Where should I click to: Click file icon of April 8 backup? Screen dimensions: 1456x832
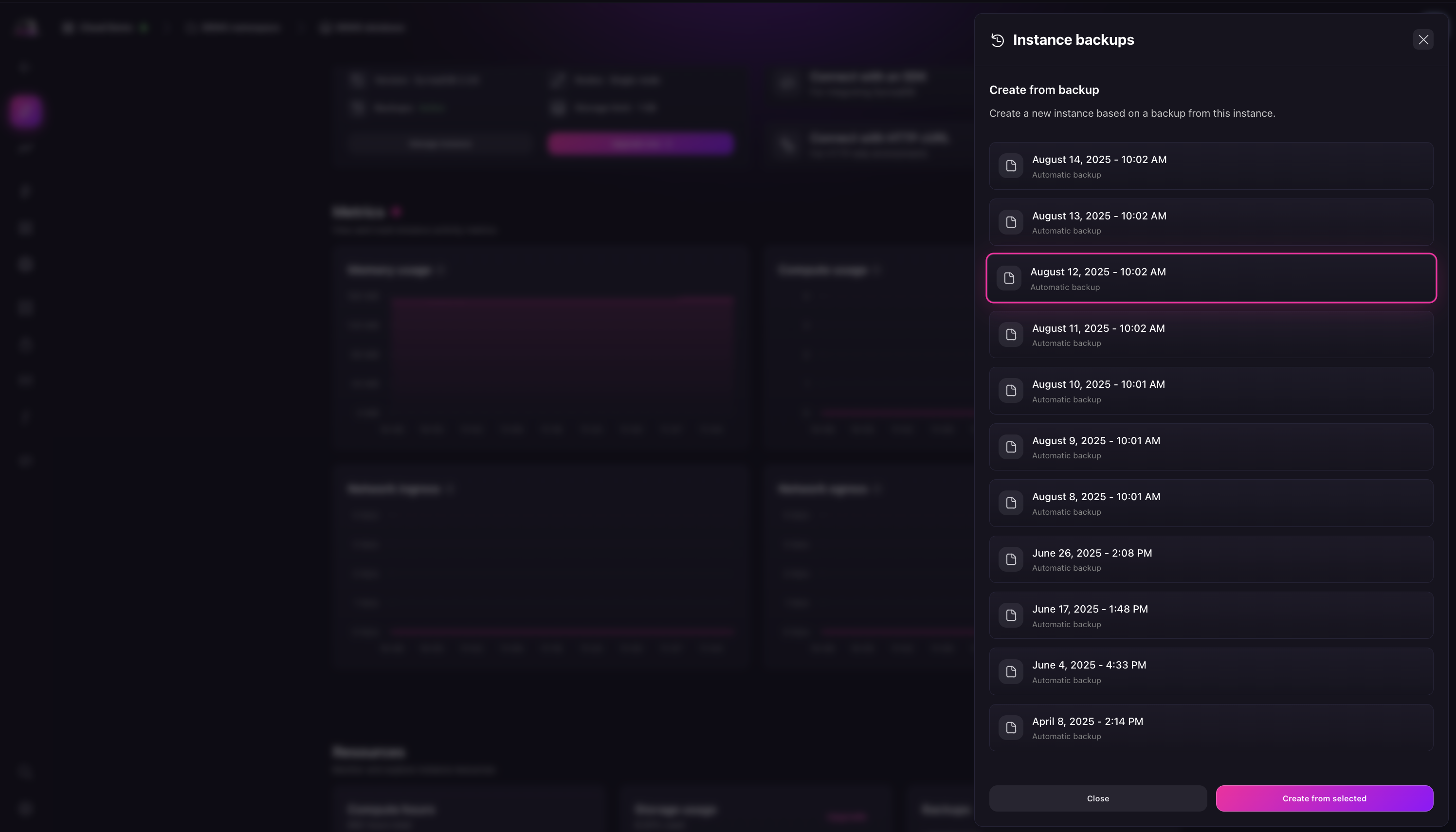tap(1011, 728)
